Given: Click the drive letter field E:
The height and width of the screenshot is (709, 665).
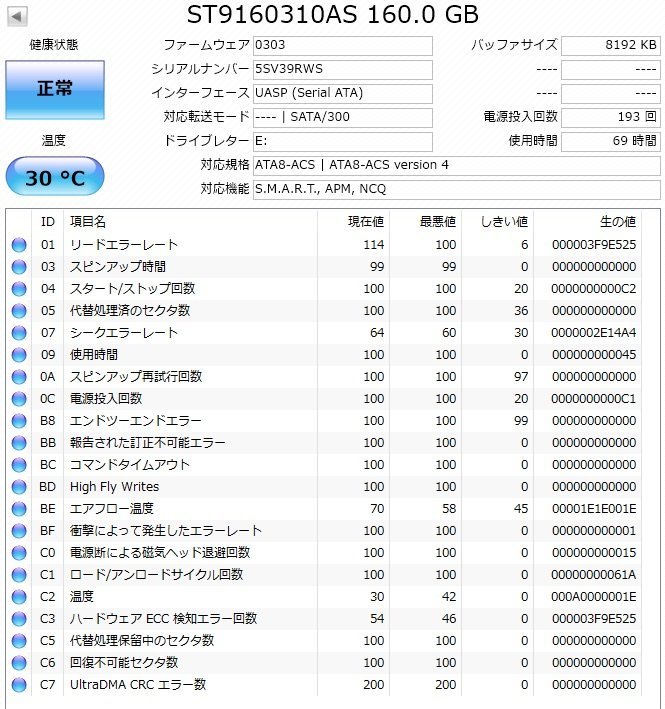Looking at the screenshot, I should (343, 142).
